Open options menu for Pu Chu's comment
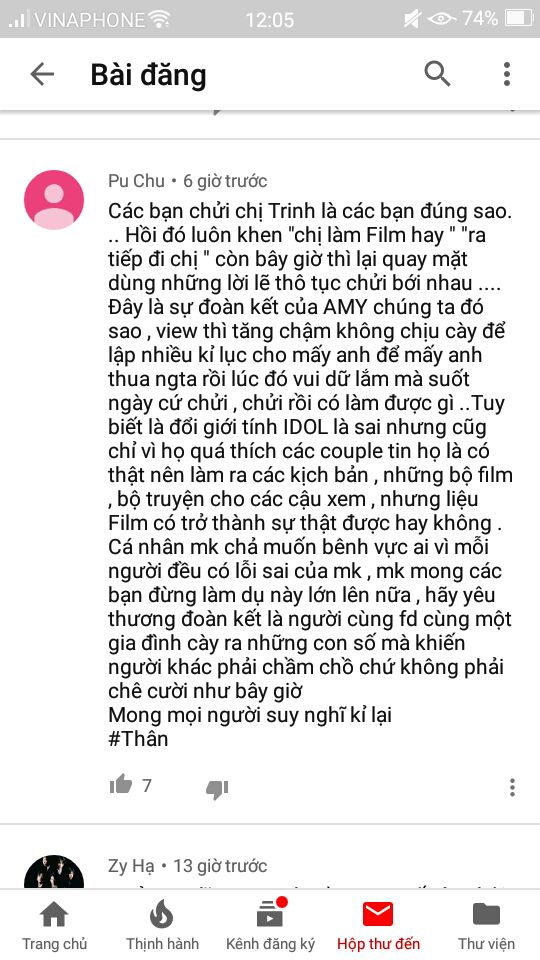The height and width of the screenshot is (960, 540). point(512,787)
